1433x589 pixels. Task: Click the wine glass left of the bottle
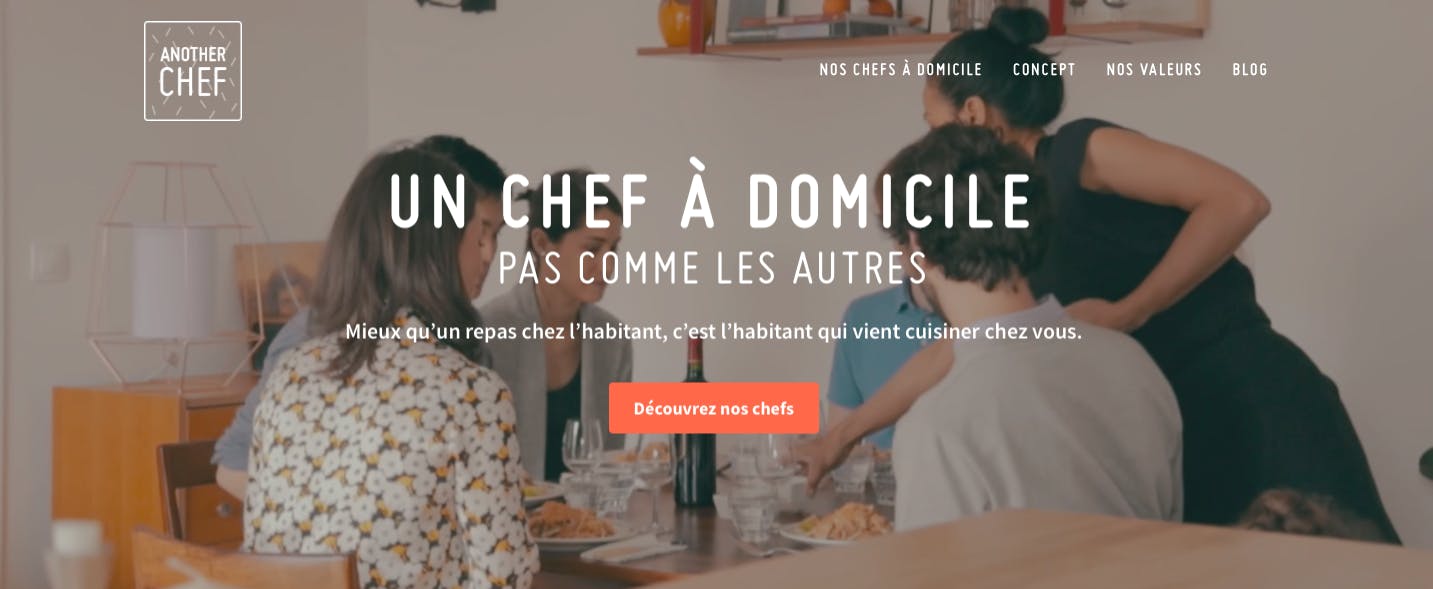(x=582, y=449)
